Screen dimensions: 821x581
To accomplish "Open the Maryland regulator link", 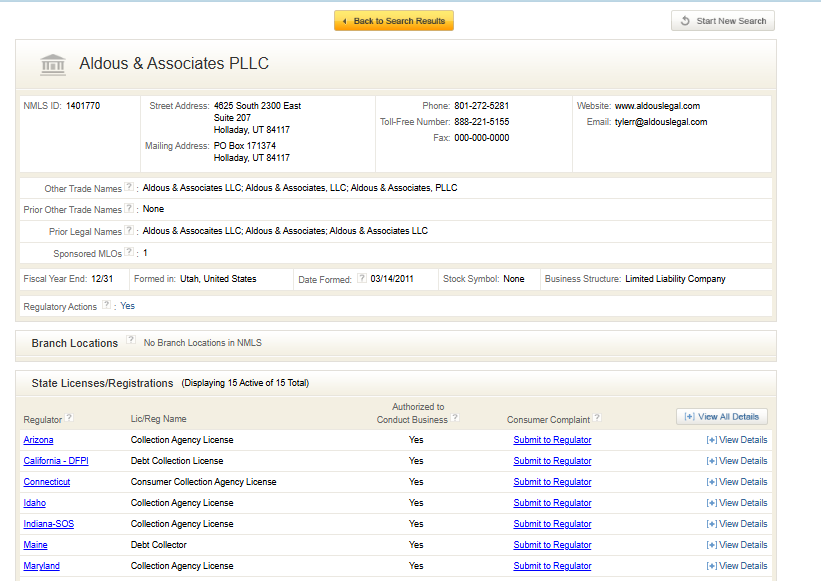I will click(x=41, y=566).
